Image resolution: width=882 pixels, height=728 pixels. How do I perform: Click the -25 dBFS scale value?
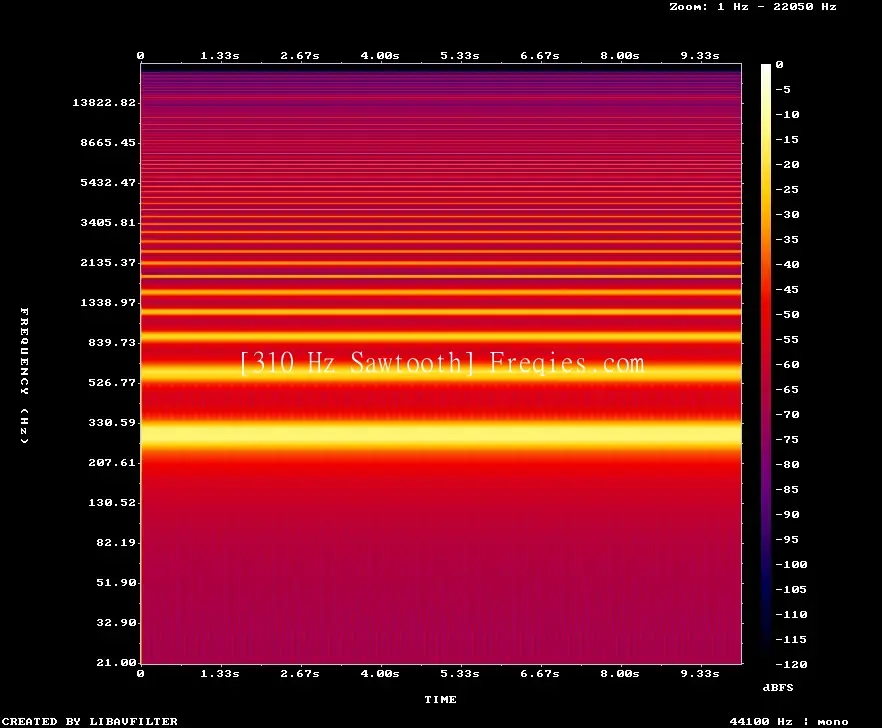787,190
